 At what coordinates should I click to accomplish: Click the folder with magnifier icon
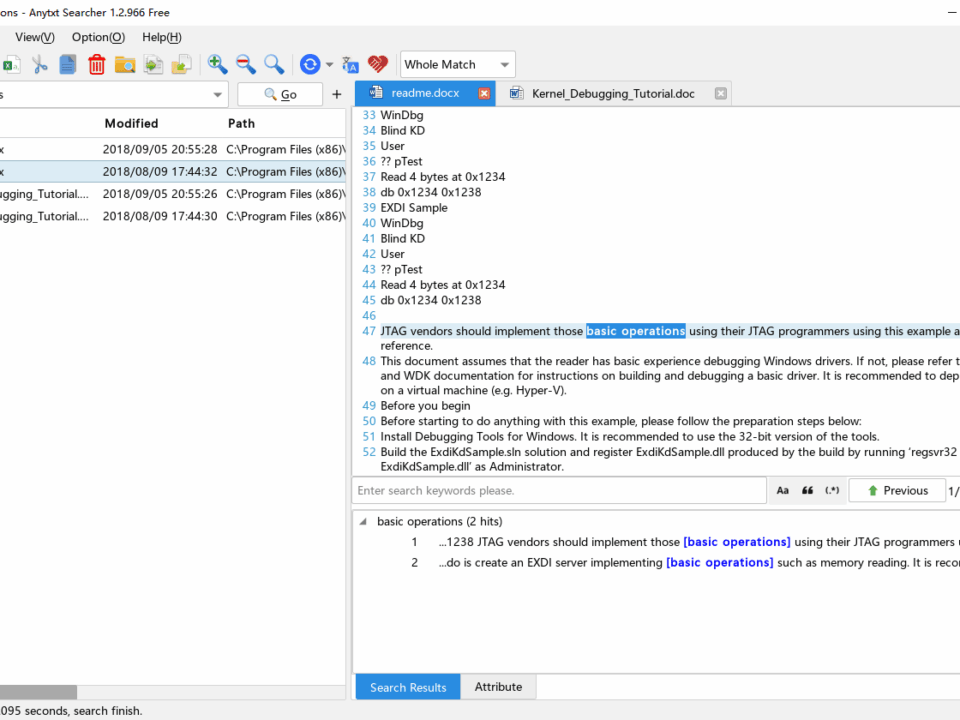click(x=125, y=65)
